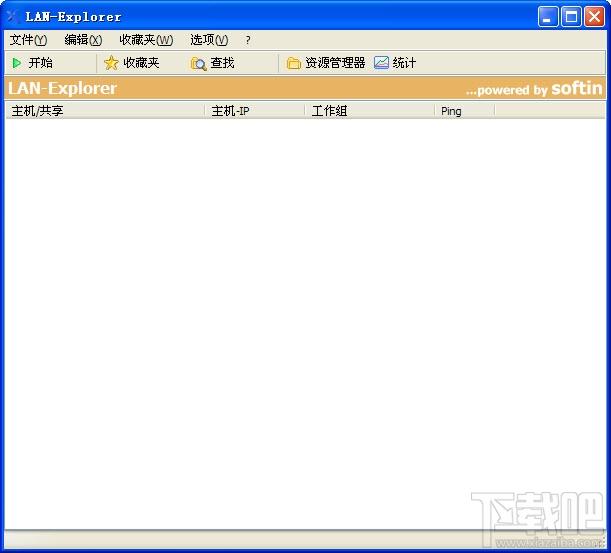Image resolution: width=611 pixels, height=553 pixels.
Task: Click the LAN-Explorer title bar app icon
Action: [13, 16]
